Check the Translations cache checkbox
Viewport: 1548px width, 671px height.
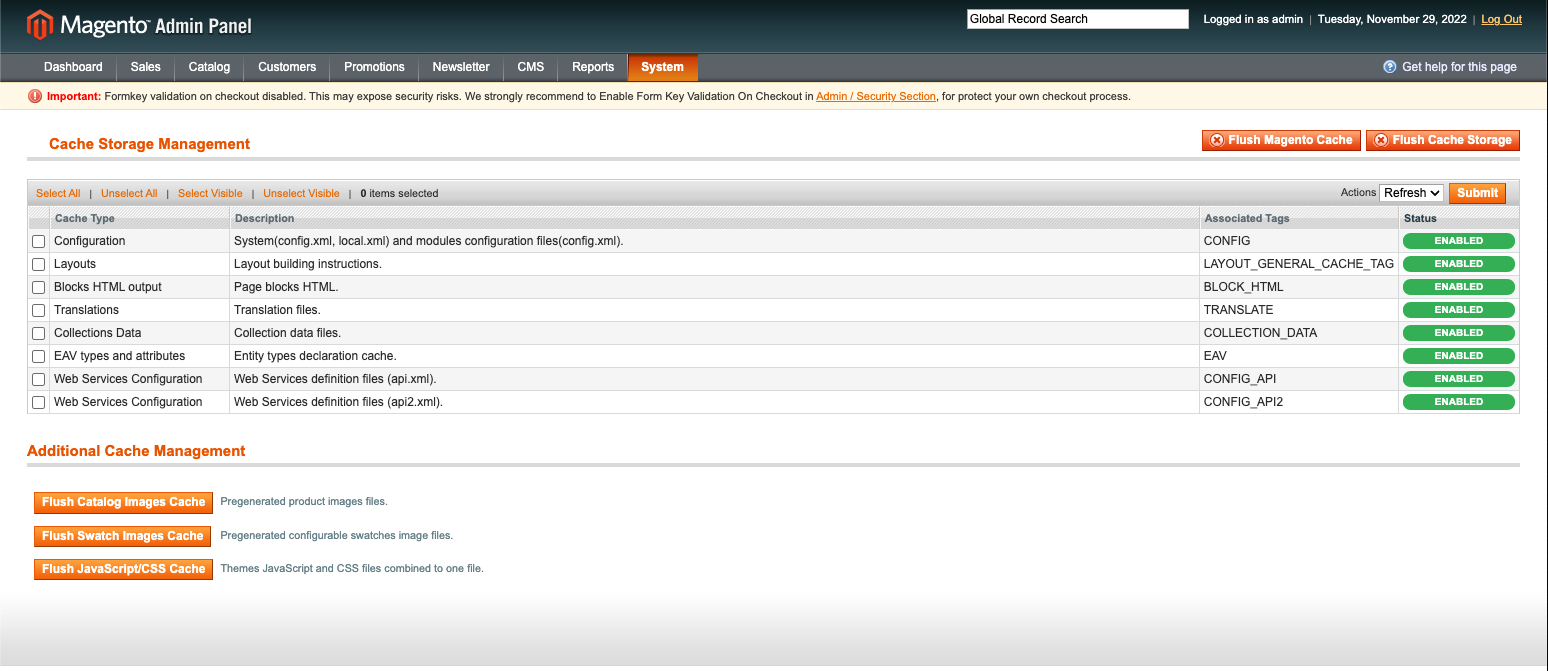[x=38, y=310]
